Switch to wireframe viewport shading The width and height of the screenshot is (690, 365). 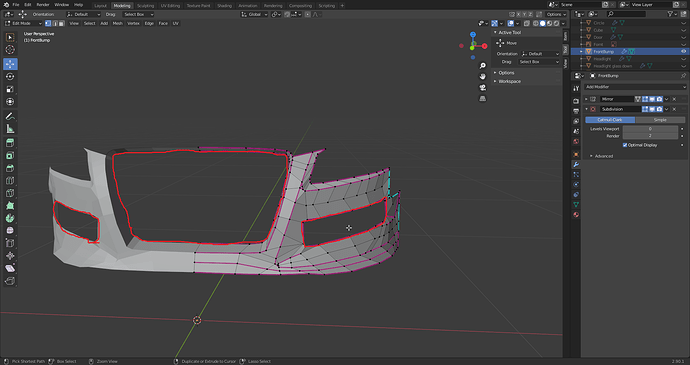(536, 23)
